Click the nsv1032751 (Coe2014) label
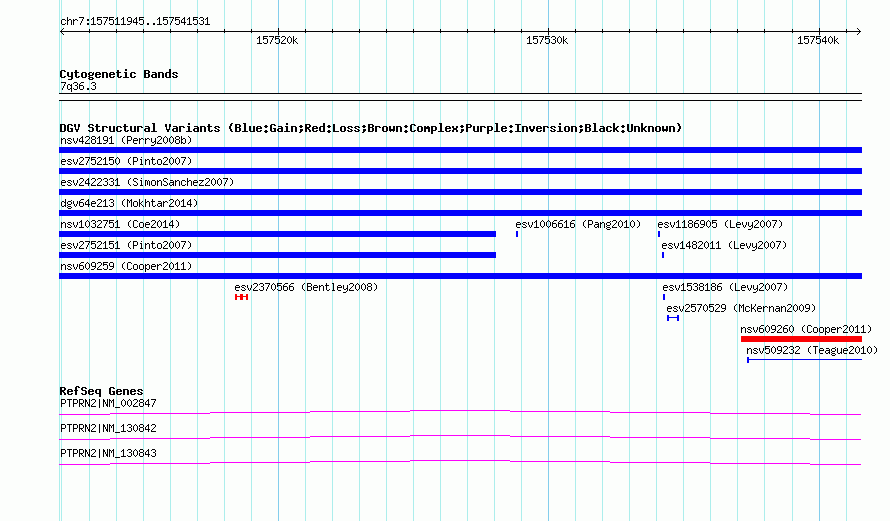This screenshot has width=890, height=521. point(120,224)
